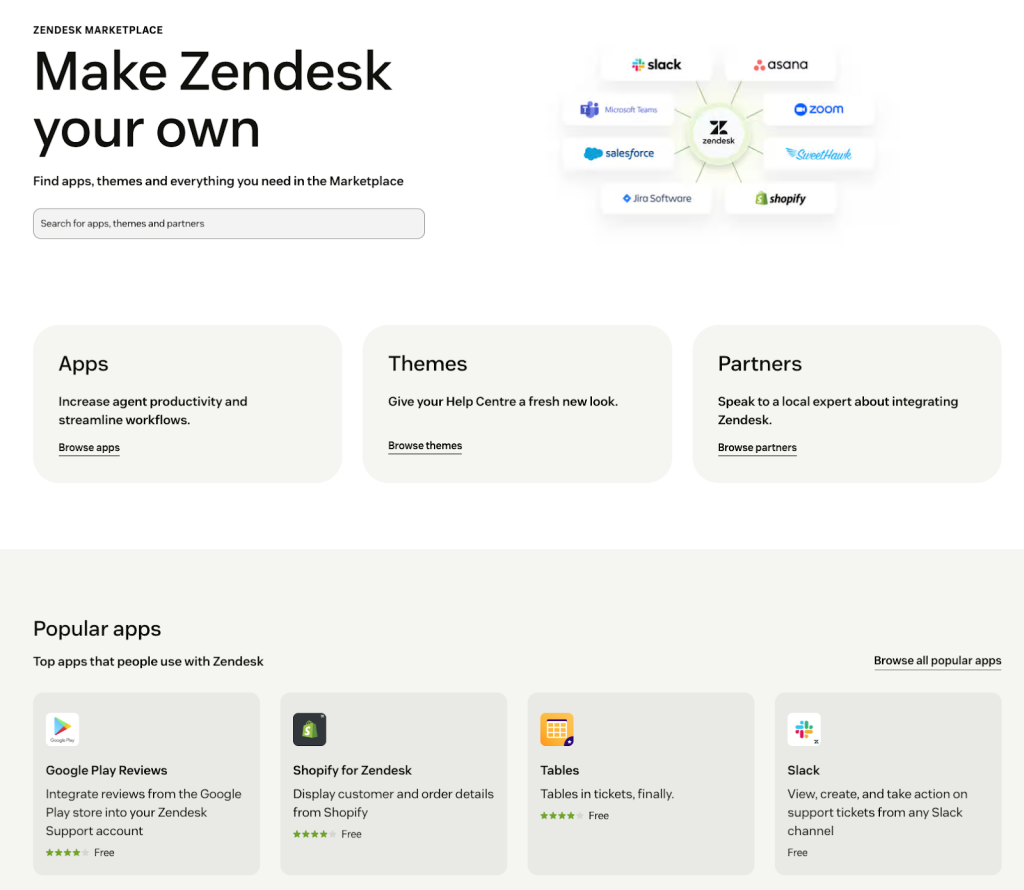
Task: Select the Jira Software integration icon
Action: (x=657, y=198)
